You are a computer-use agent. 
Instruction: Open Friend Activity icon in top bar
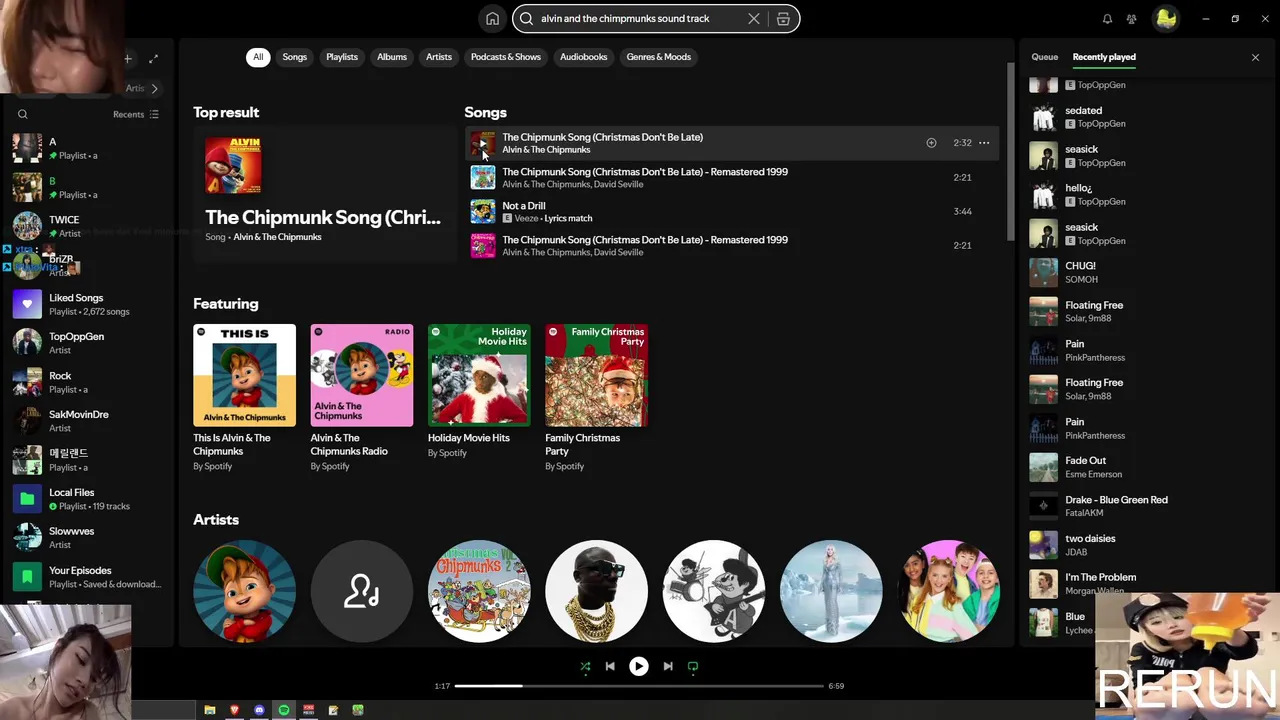click(x=1131, y=18)
